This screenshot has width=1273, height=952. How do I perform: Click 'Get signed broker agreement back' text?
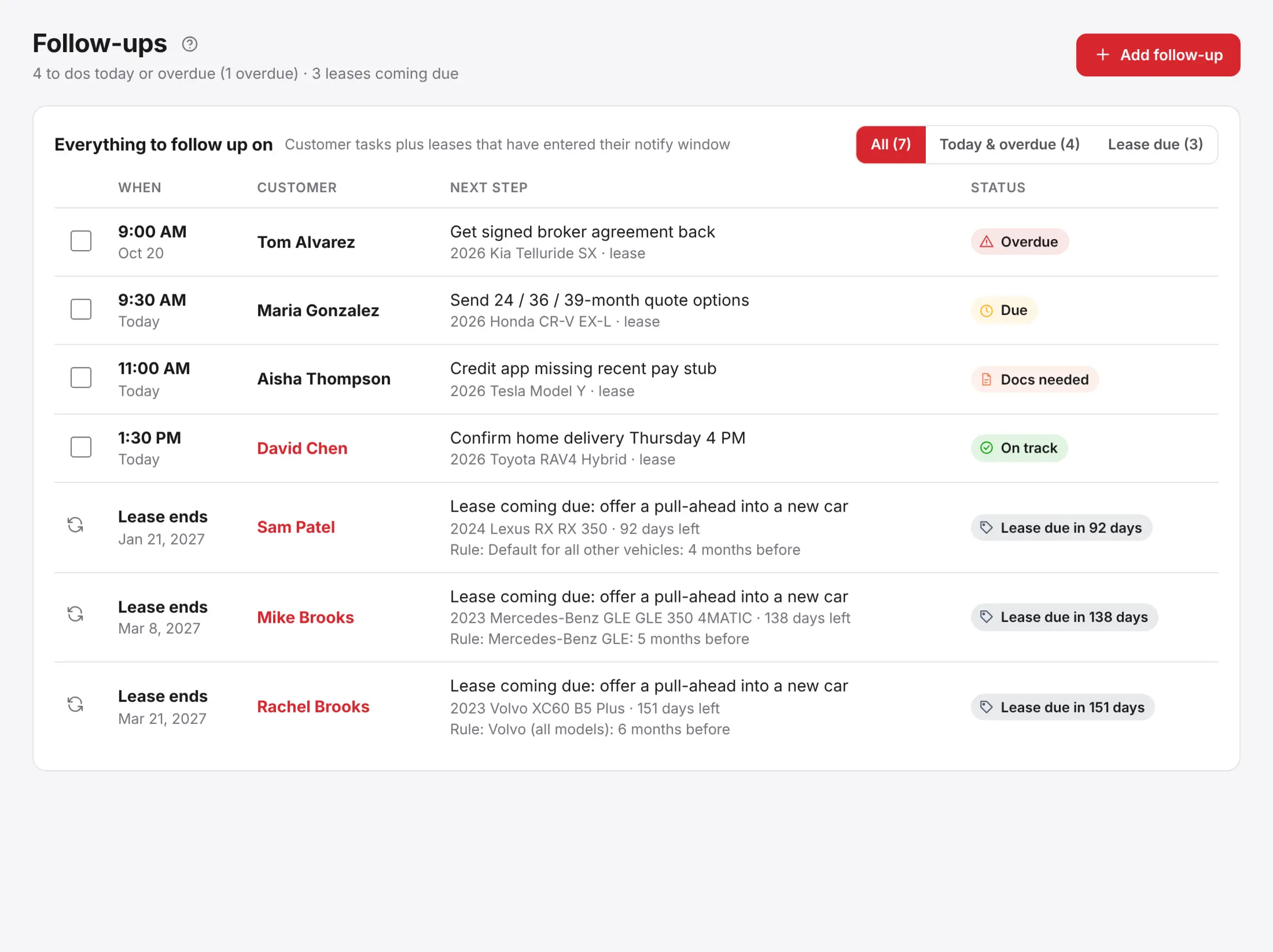pyautogui.click(x=583, y=232)
